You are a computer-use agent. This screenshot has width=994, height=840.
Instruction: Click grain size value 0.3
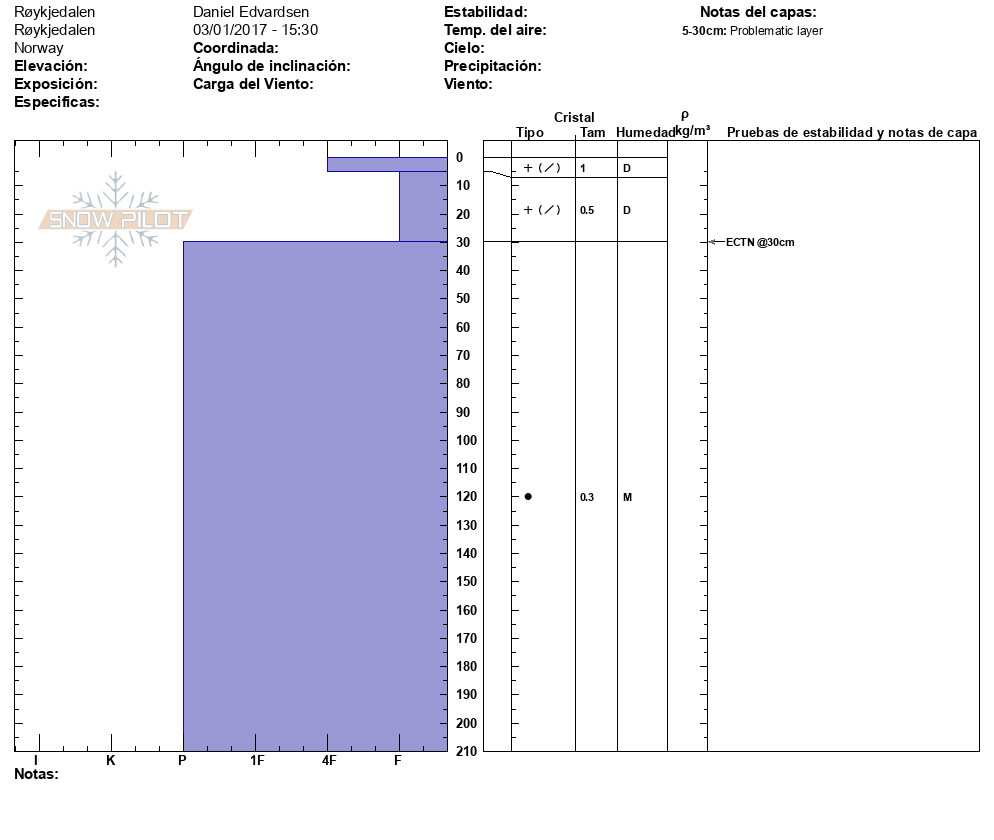587,497
